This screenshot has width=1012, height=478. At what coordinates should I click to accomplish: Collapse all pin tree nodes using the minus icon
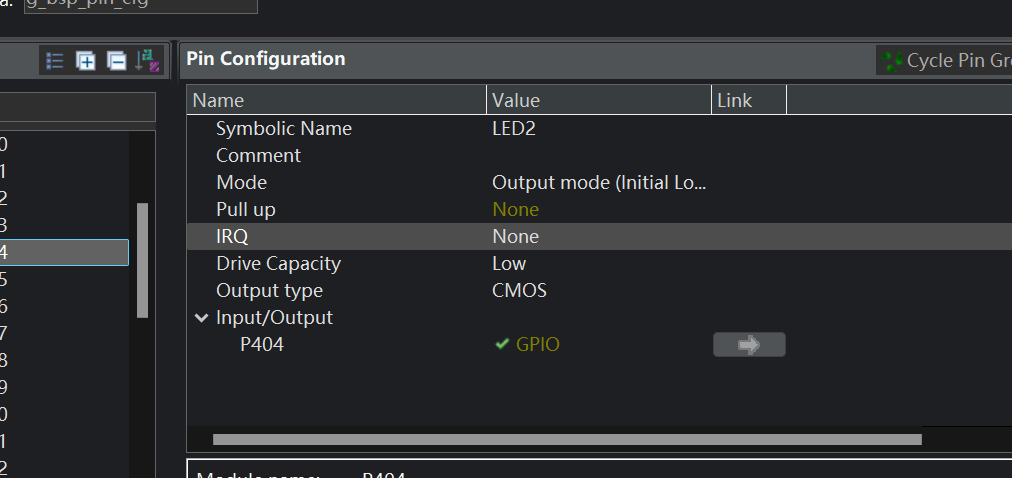(x=116, y=61)
